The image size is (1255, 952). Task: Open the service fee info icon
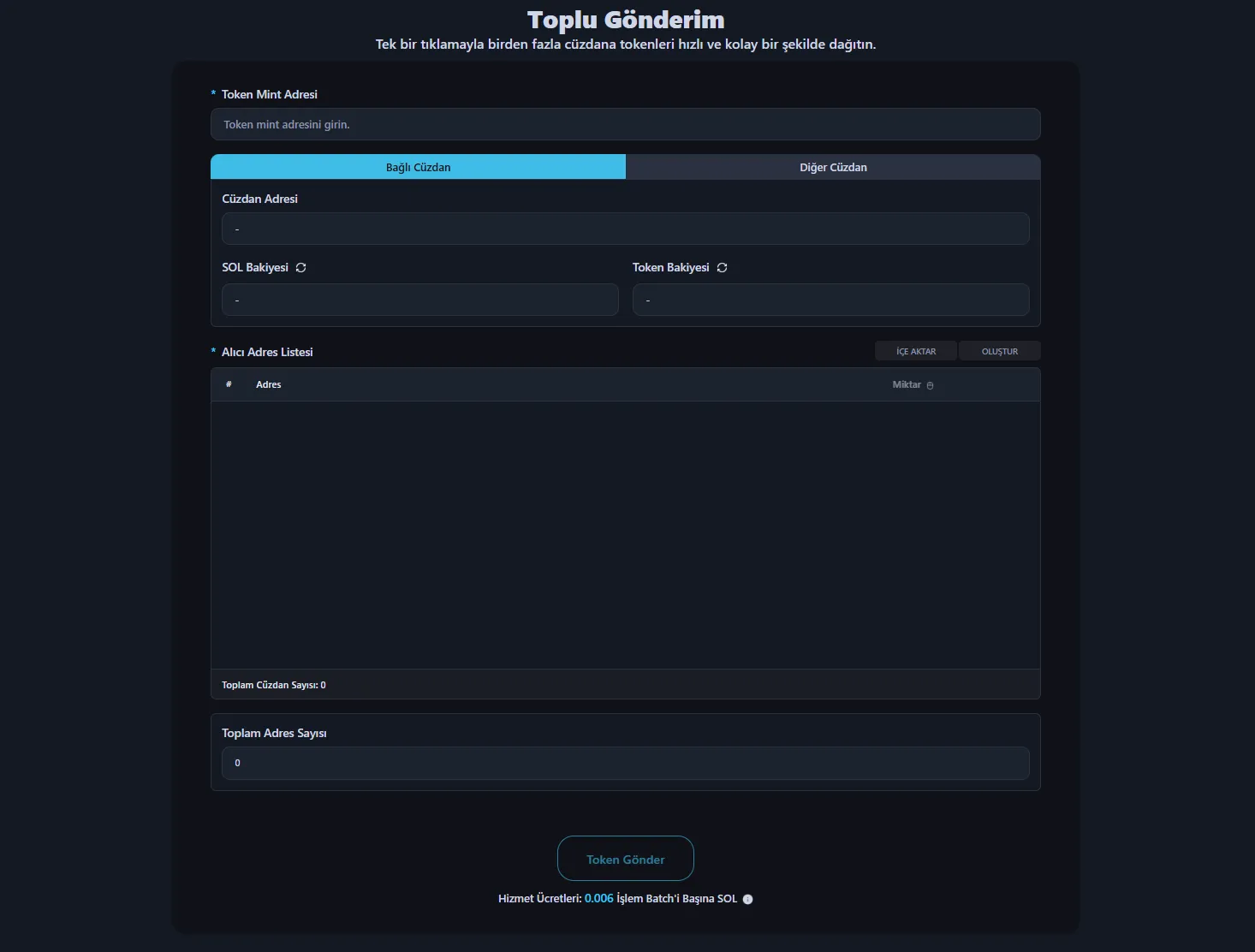747,899
